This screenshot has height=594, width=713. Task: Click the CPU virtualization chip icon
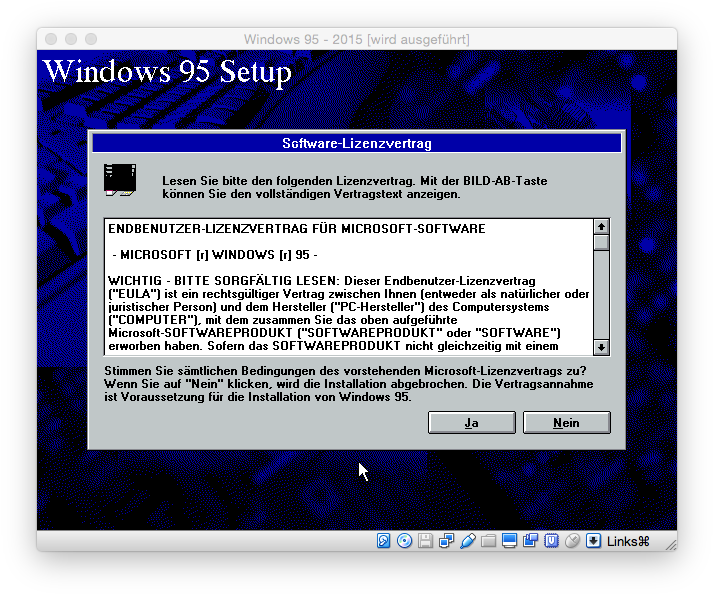tap(551, 541)
